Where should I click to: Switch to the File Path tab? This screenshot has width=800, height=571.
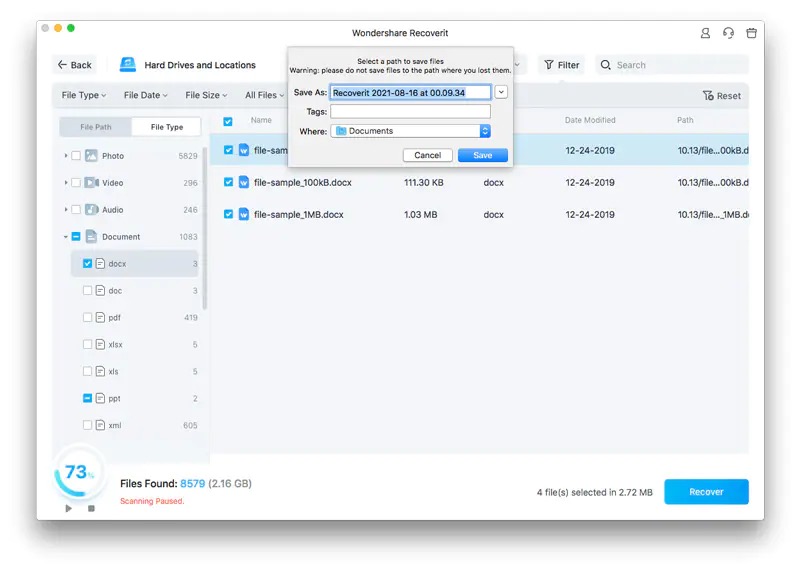pyautogui.click(x=95, y=127)
